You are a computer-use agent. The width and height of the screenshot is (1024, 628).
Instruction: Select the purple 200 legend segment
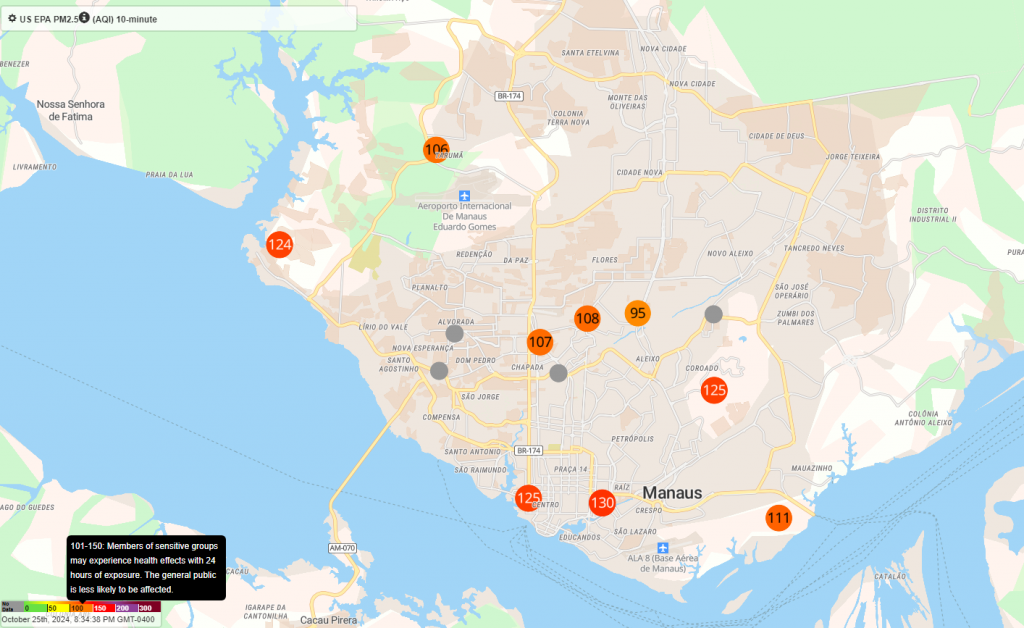click(126, 607)
